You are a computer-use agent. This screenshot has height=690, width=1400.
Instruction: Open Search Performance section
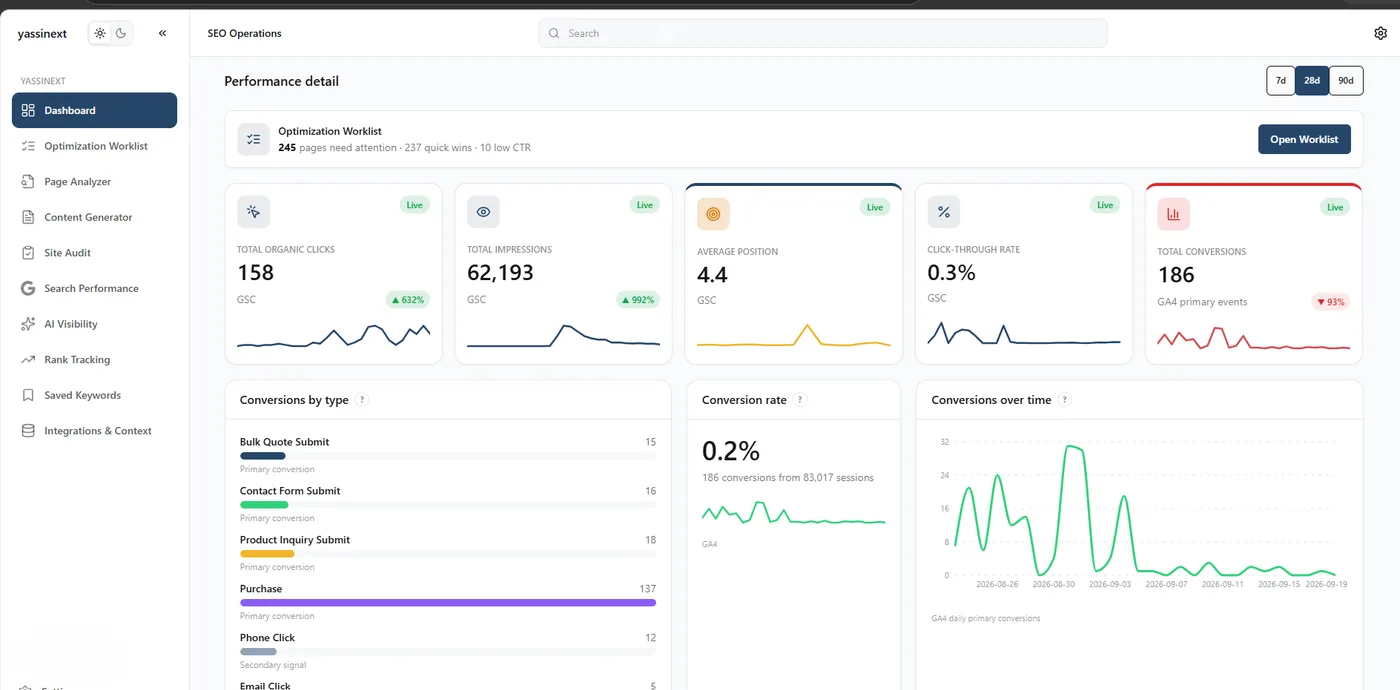tap(94, 288)
